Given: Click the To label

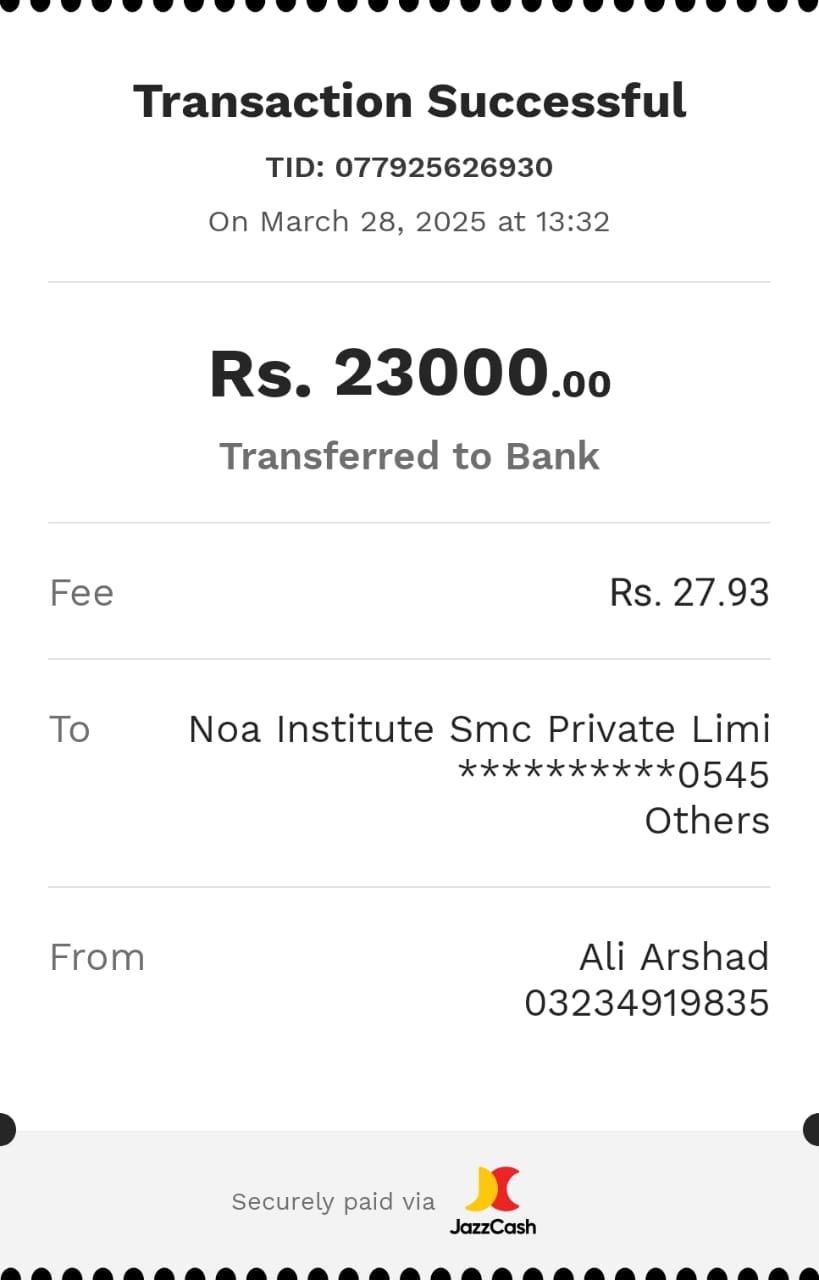Looking at the screenshot, I should (x=69, y=729).
